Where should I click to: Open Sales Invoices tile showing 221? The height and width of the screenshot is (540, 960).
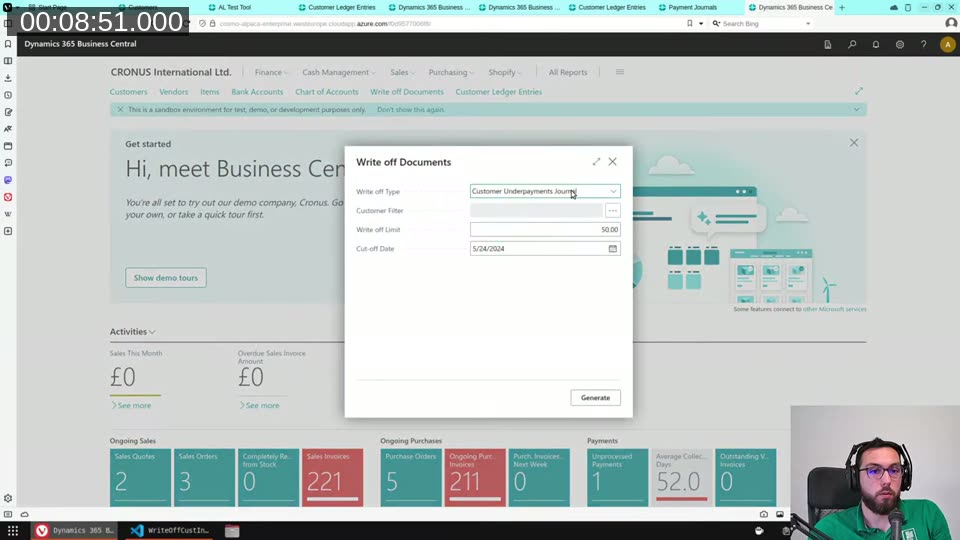pos(332,478)
